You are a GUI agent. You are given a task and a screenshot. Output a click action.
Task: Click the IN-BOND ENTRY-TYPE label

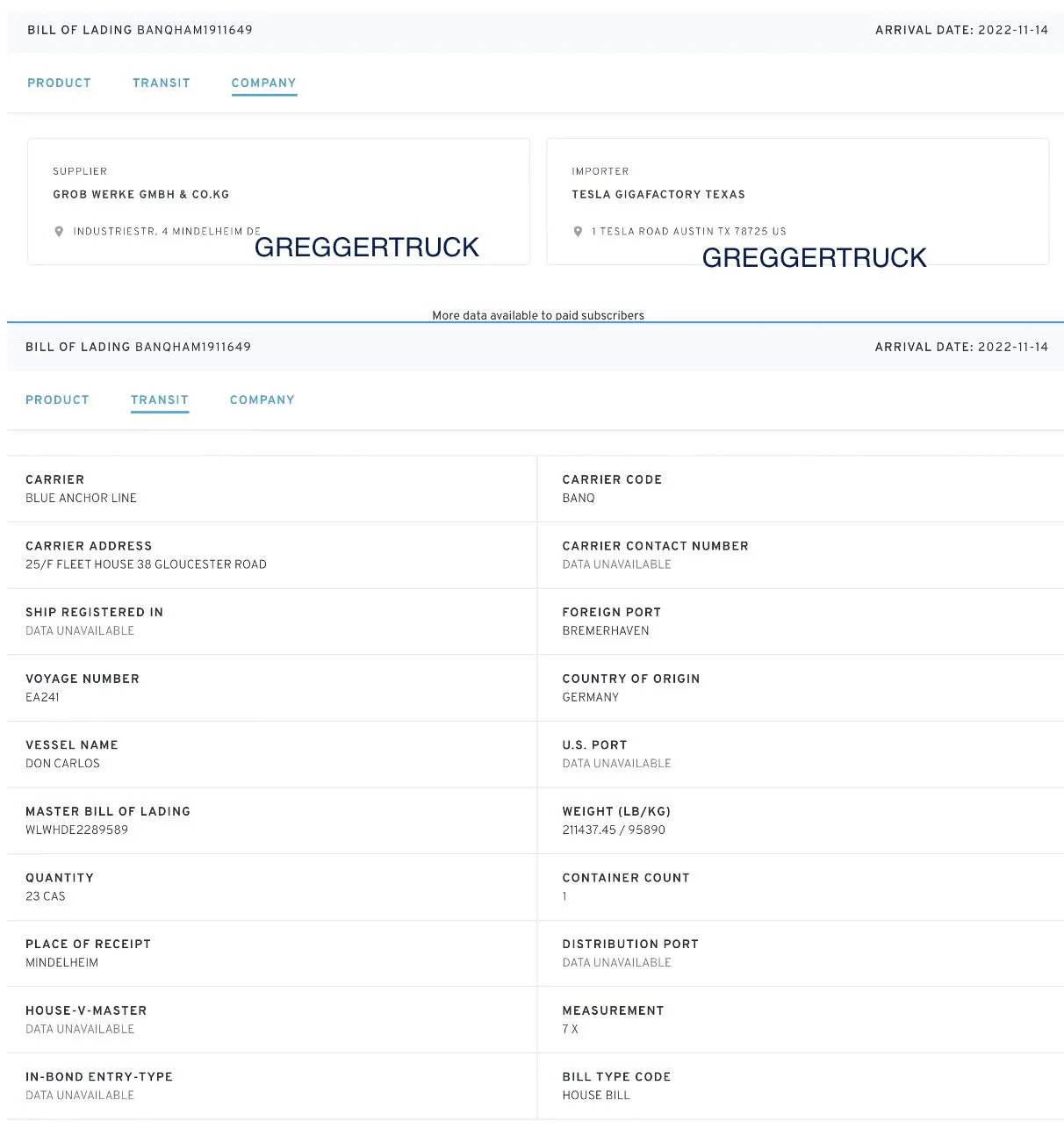99,1076
